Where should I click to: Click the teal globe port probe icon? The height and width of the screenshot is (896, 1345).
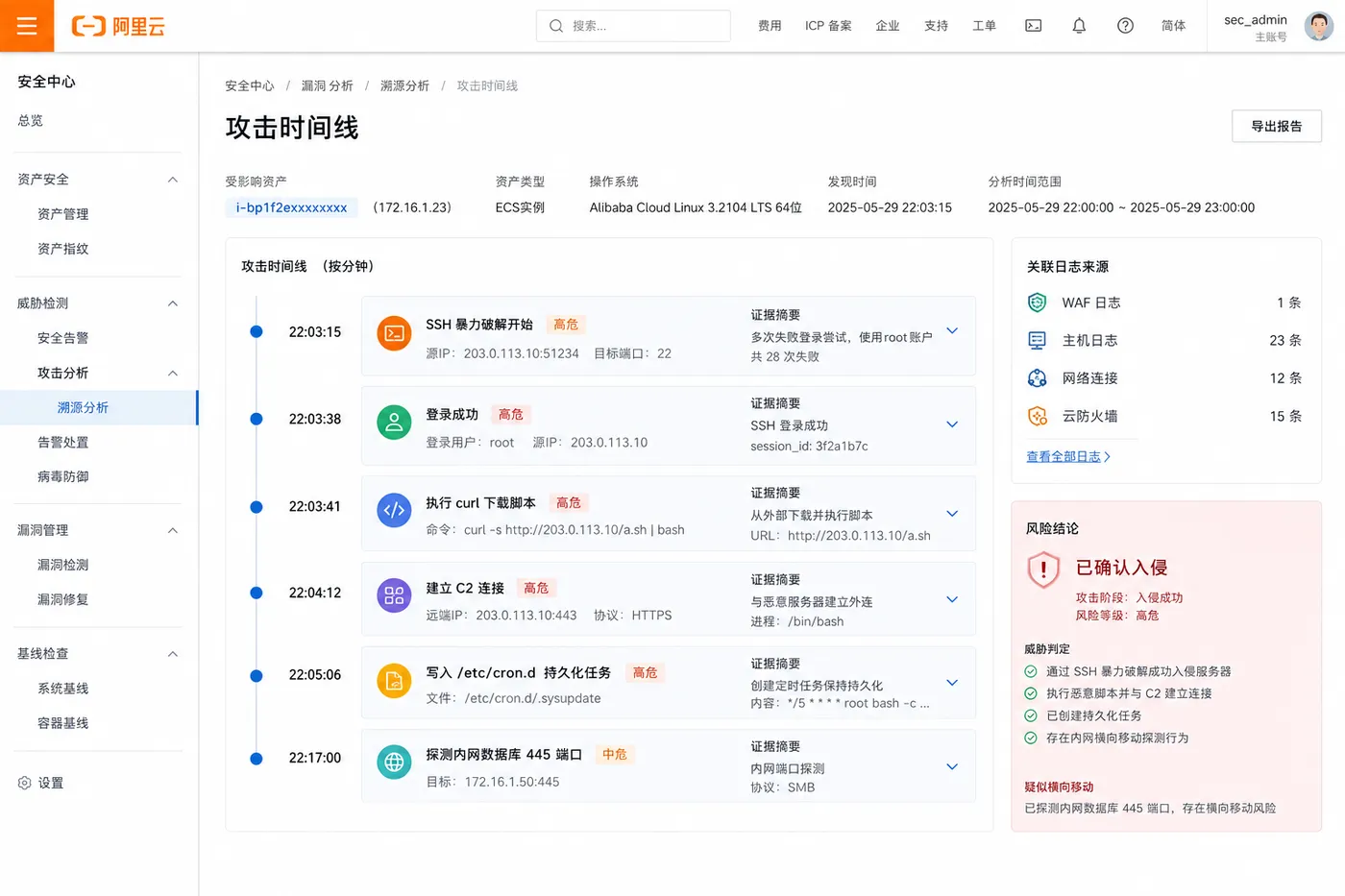394,763
